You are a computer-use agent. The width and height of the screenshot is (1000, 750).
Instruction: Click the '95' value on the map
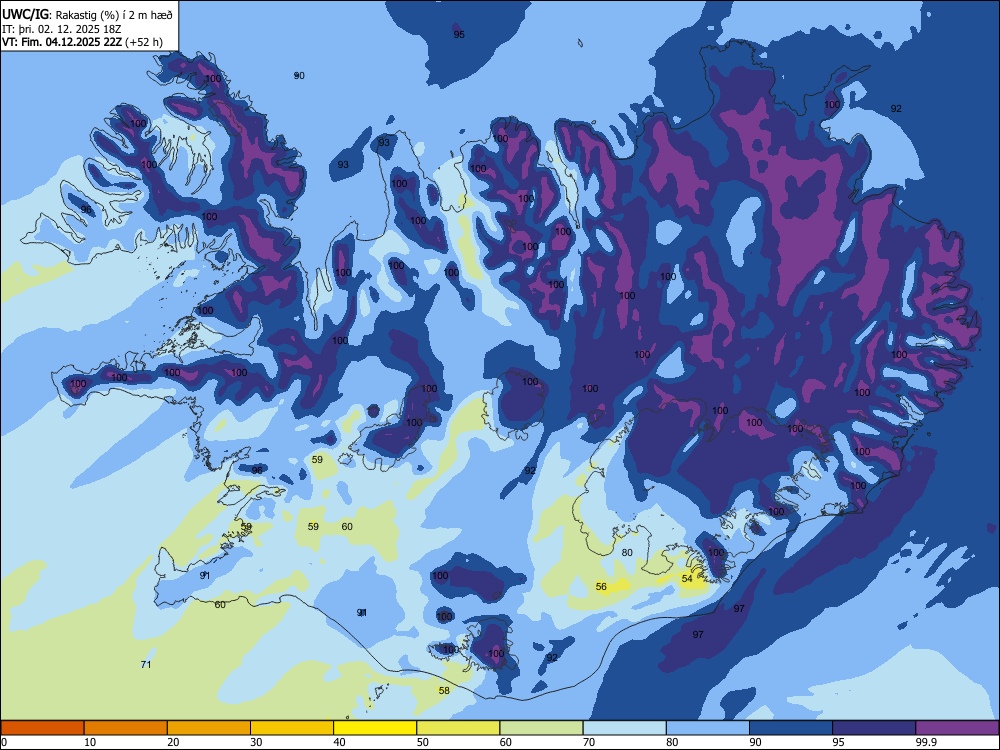click(x=459, y=34)
